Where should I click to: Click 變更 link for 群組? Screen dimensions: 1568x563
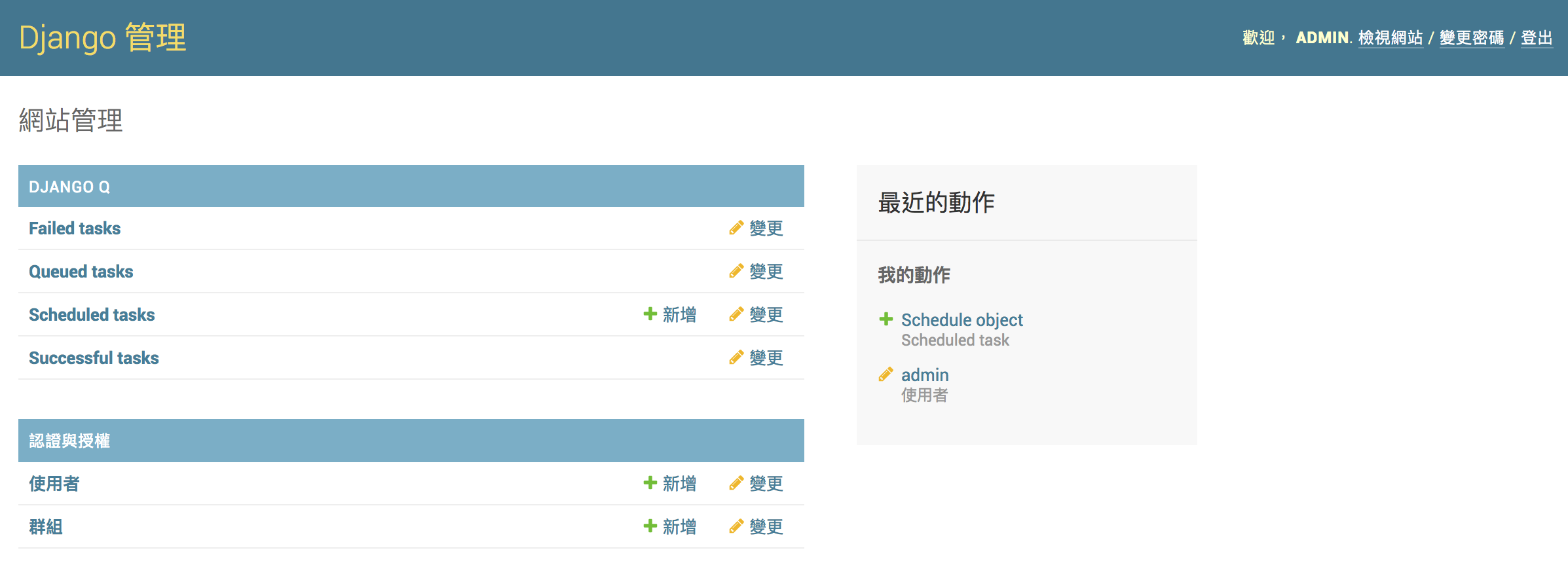coord(766,527)
